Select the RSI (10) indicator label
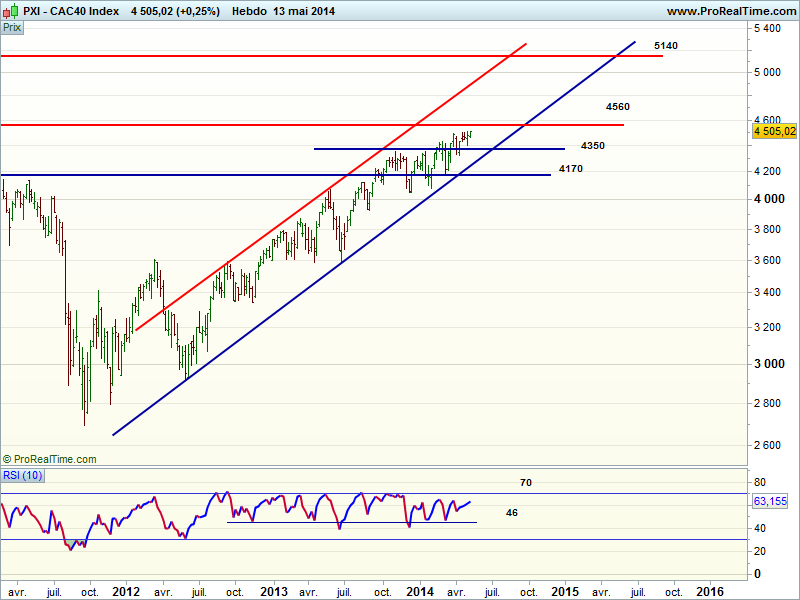The width and height of the screenshot is (800, 600). pos(22,475)
